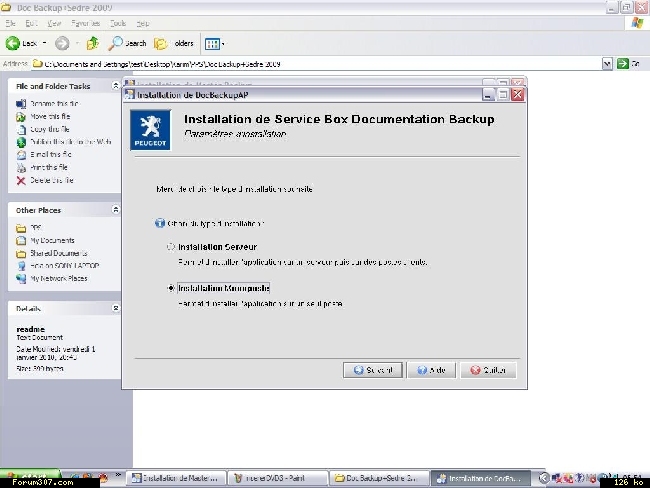The width and height of the screenshot is (650, 488).
Task: Open the File menu
Action: (x=10, y=23)
